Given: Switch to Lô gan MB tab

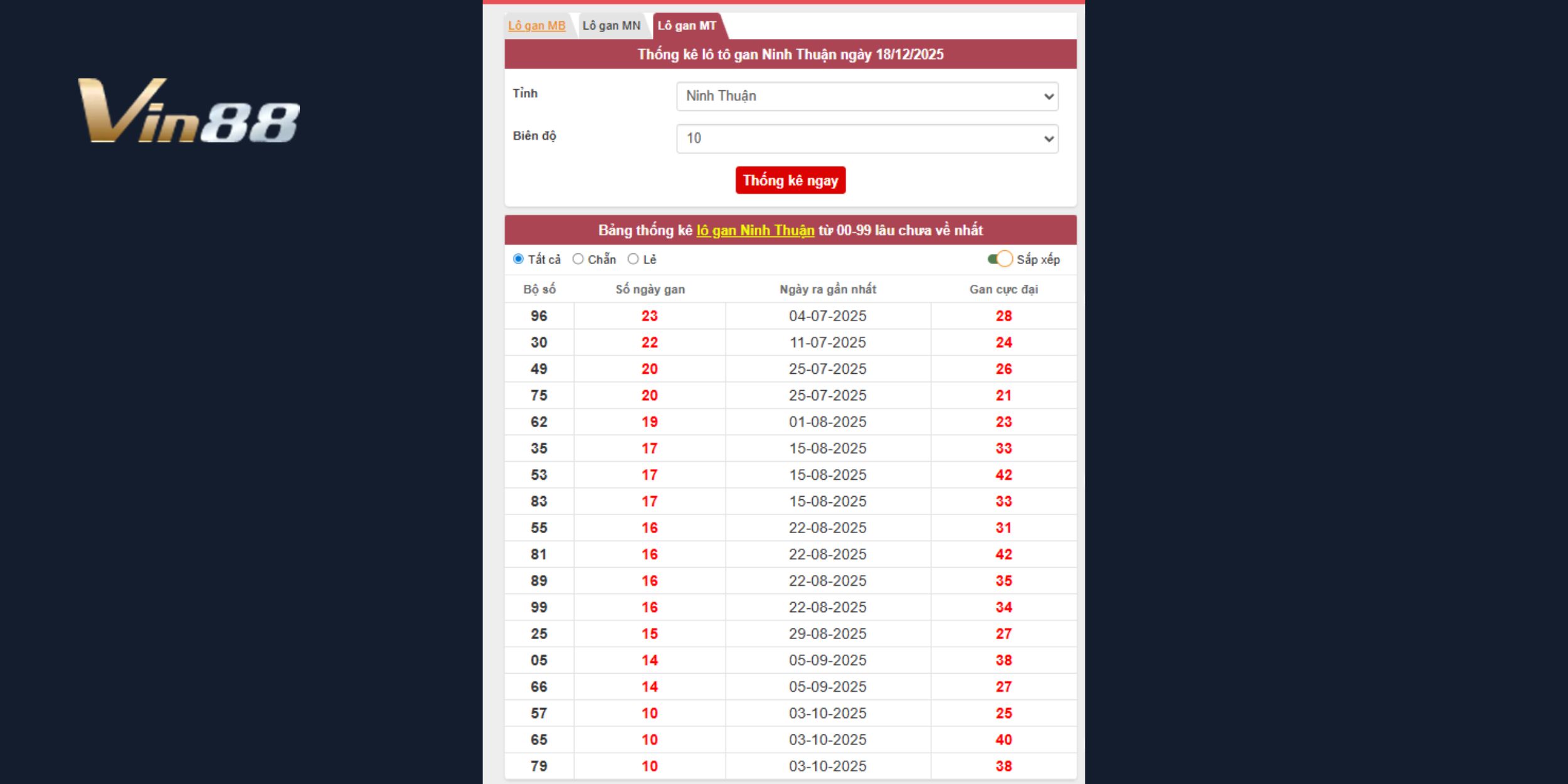Looking at the screenshot, I should [537, 26].
